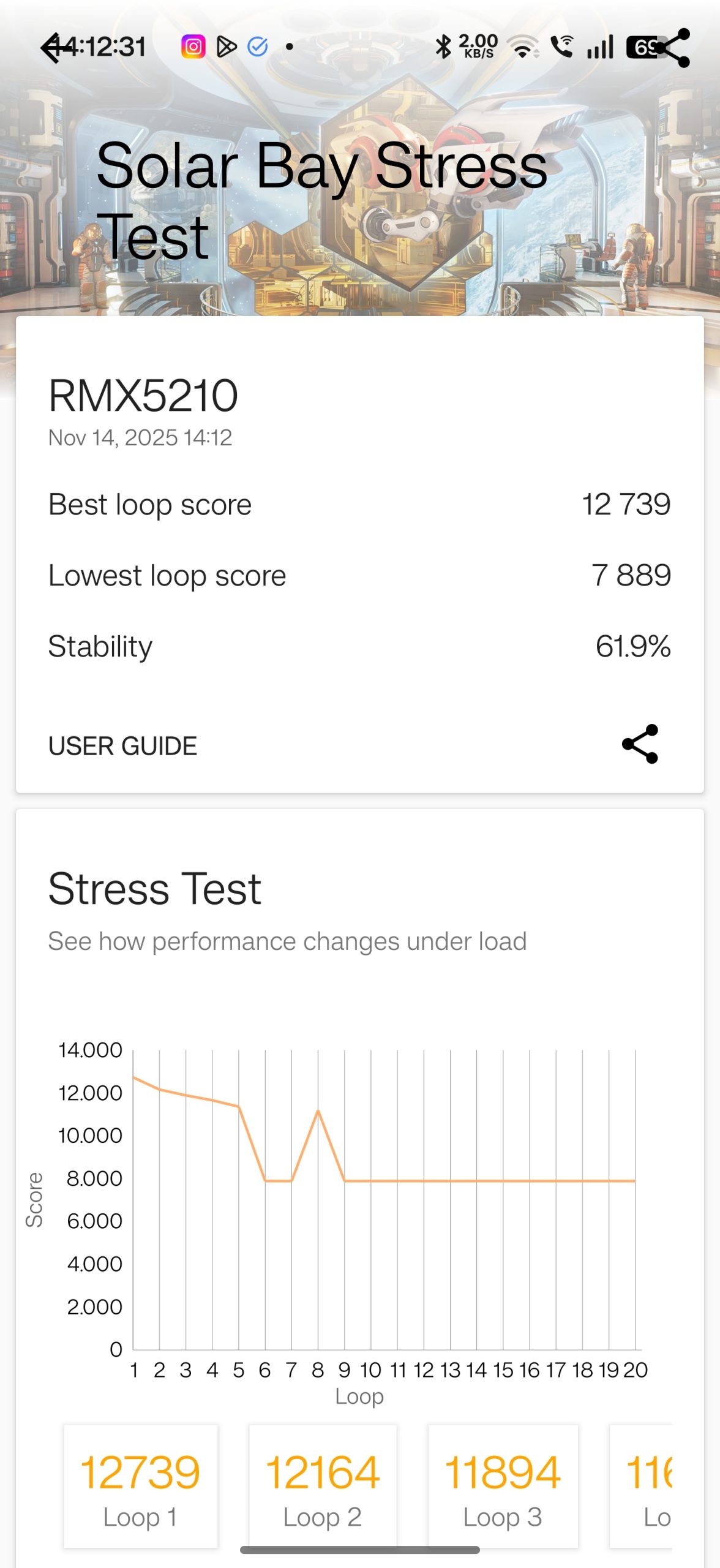The width and height of the screenshot is (720, 1568).
Task: Tap the Wi-Fi calling status icon
Action: click(561, 47)
